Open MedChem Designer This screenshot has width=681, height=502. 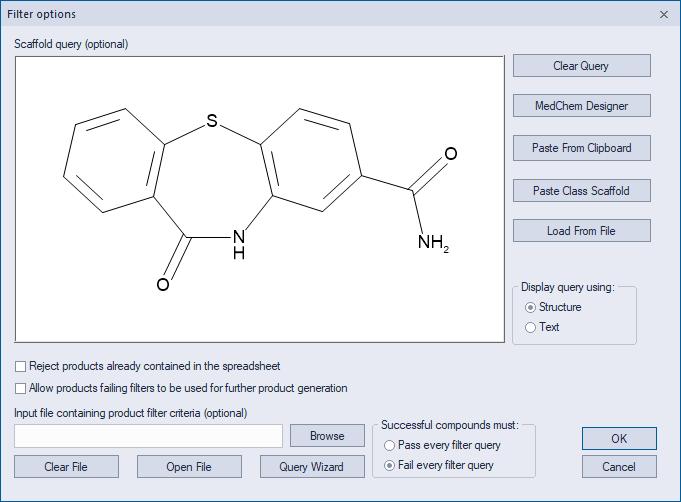tap(582, 106)
